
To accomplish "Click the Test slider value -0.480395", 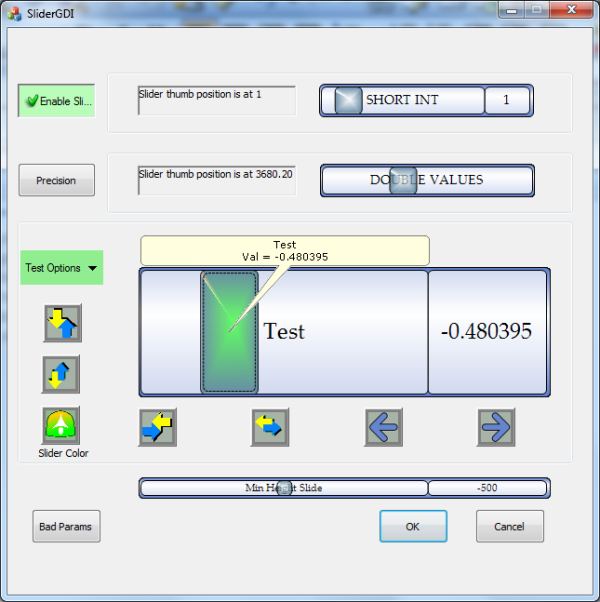I will (488, 332).
